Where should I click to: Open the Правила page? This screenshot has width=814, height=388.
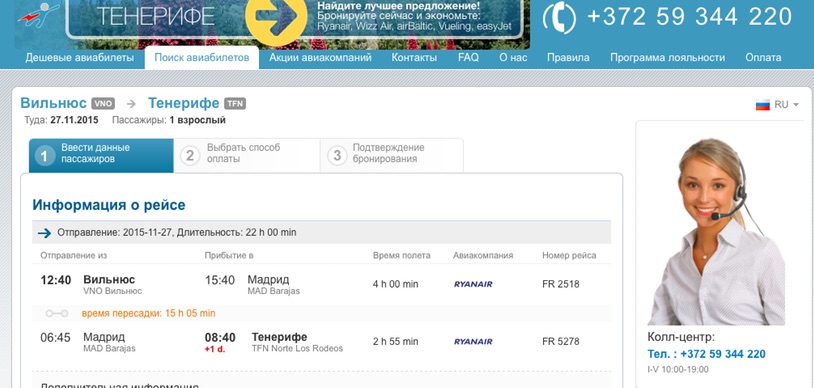click(x=568, y=58)
